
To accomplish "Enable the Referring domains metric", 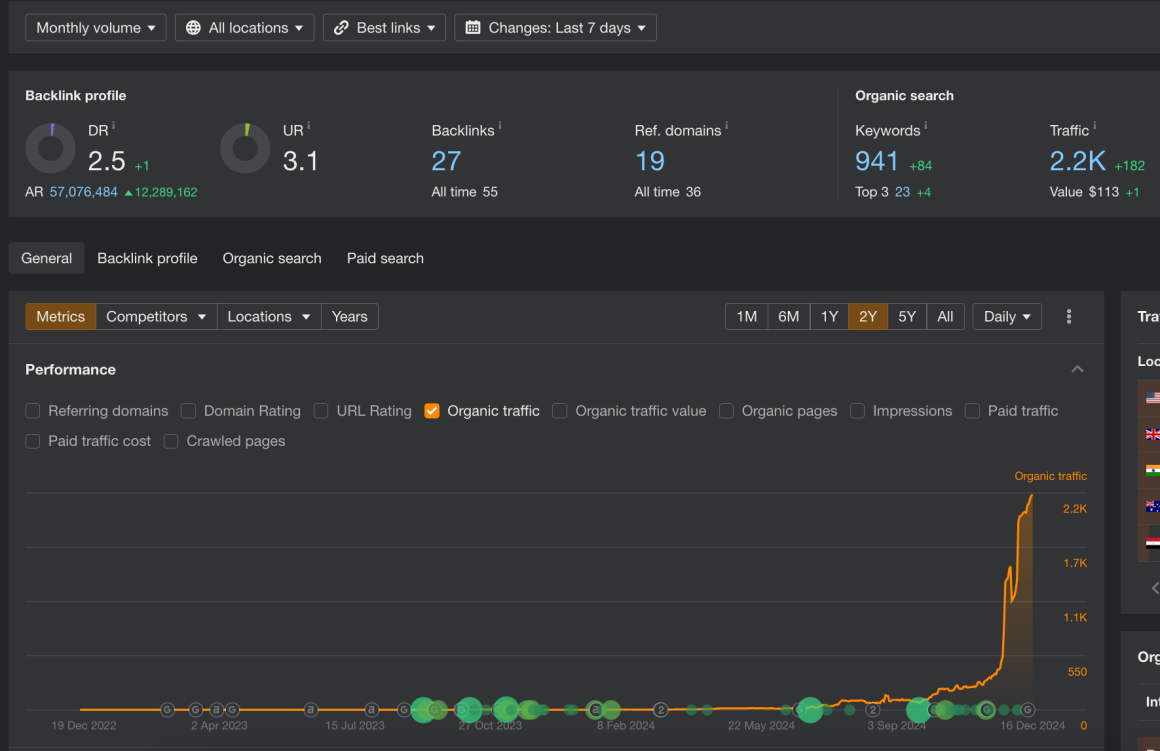I will click(32, 410).
